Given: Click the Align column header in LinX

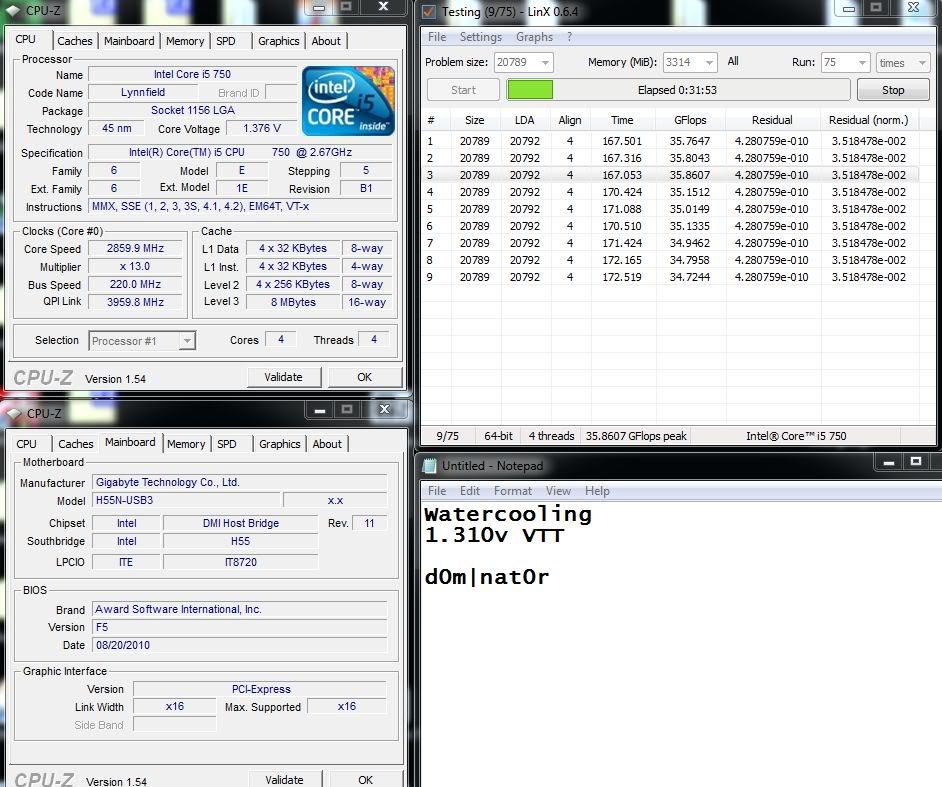Looking at the screenshot, I should (570, 120).
